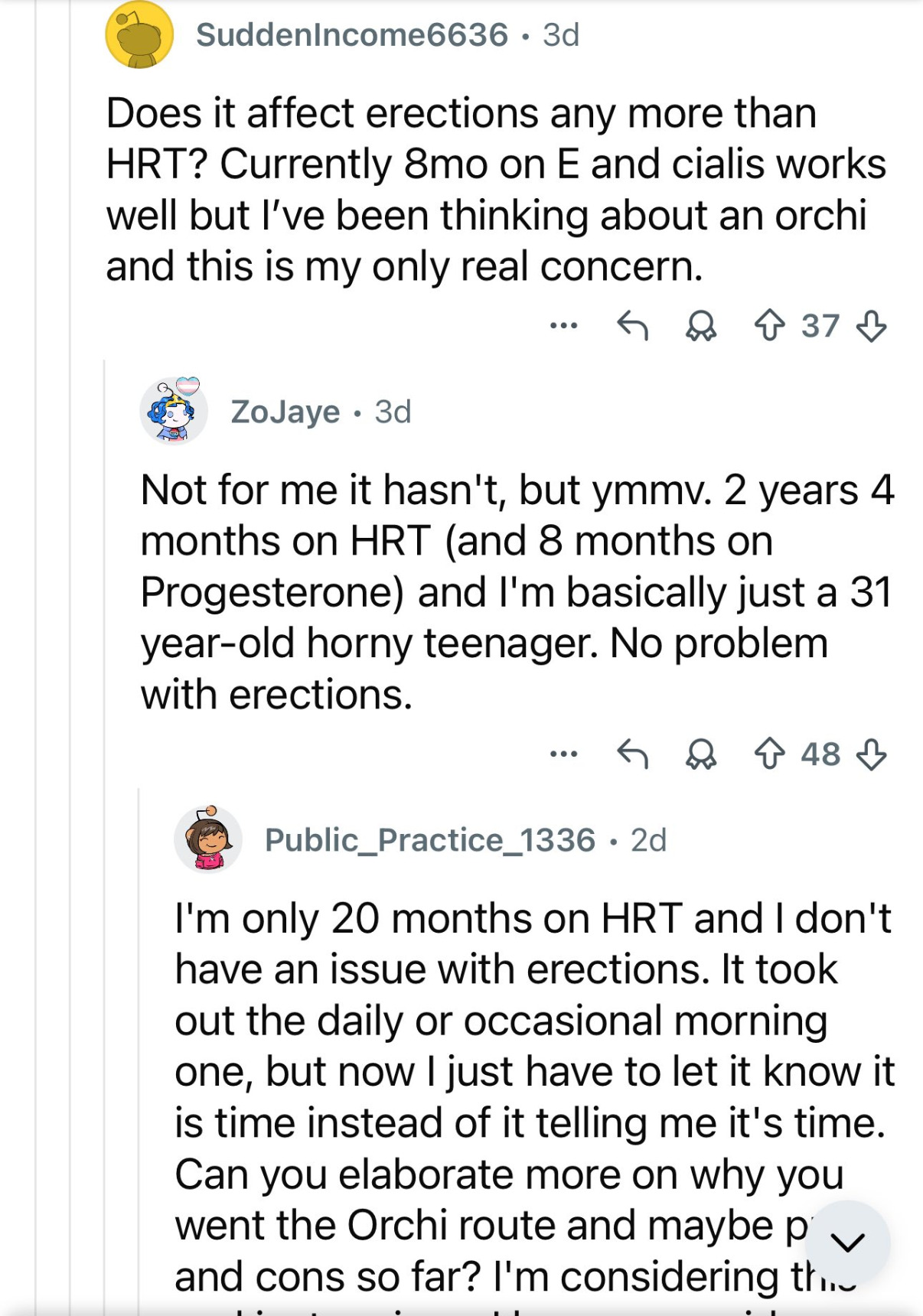Open SuddenIncome6636's profile via username
Viewport: 923px width, 1316px height.
point(351,35)
